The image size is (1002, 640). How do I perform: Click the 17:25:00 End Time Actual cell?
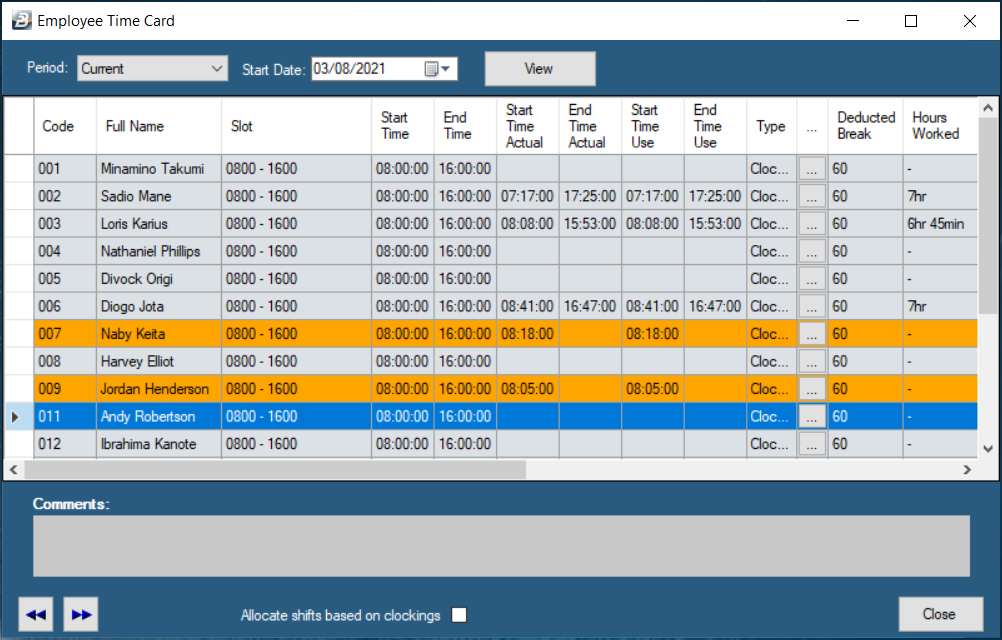(x=590, y=197)
